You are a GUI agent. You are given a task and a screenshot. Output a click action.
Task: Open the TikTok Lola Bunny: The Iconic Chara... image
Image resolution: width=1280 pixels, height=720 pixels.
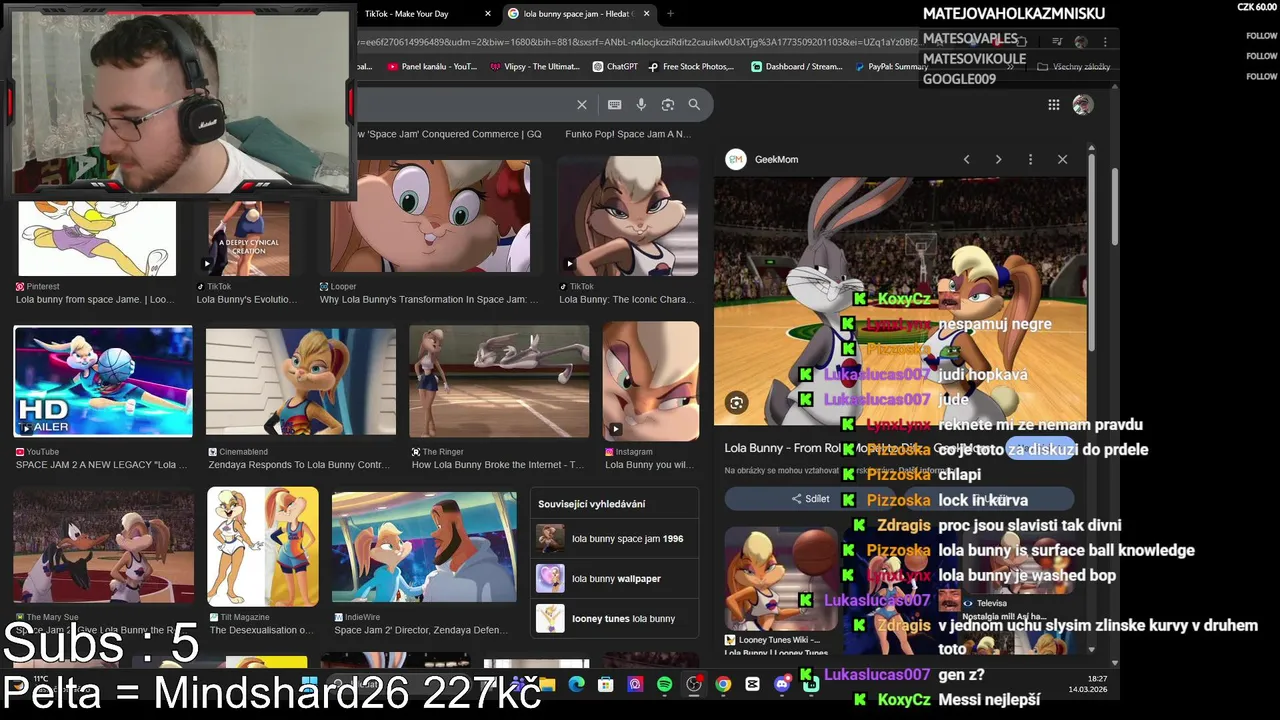coord(628,215)
